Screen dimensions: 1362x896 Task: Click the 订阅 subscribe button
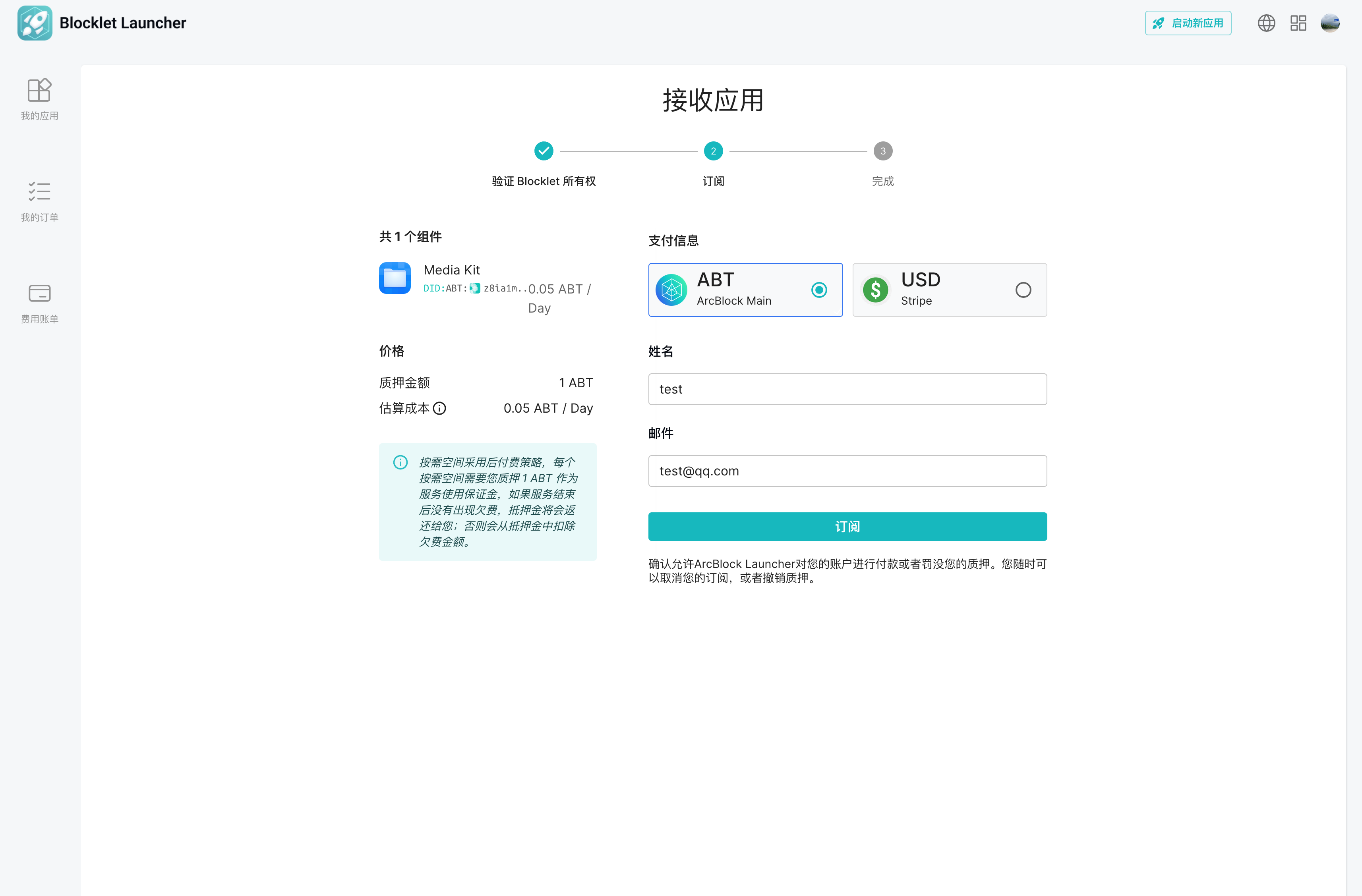click(x=847, y=526)
